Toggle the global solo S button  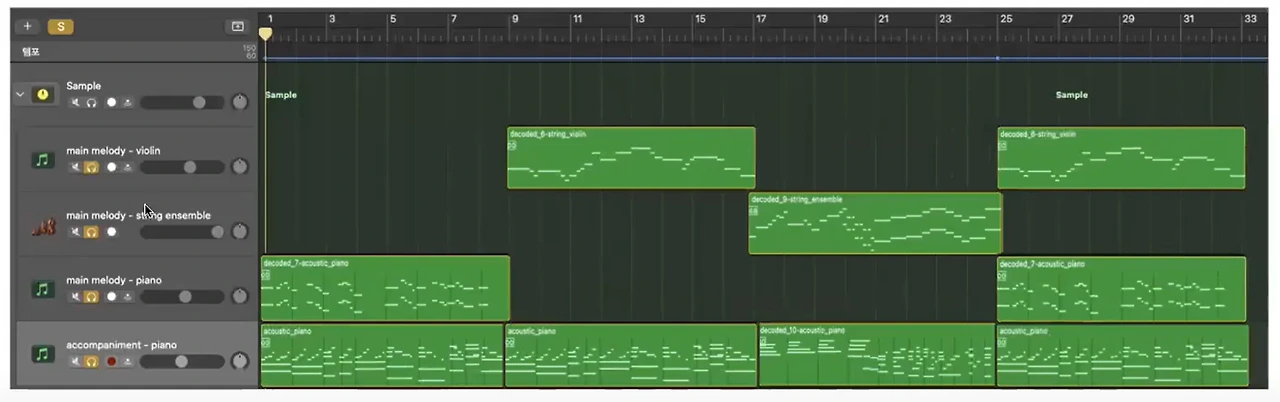(60, 27)
